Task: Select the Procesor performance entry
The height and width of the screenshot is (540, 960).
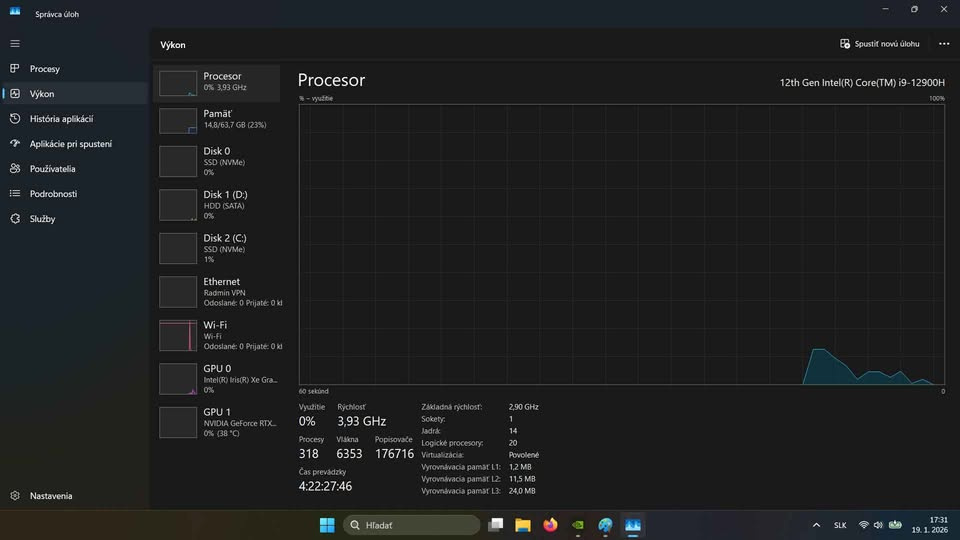Action: 217,83
